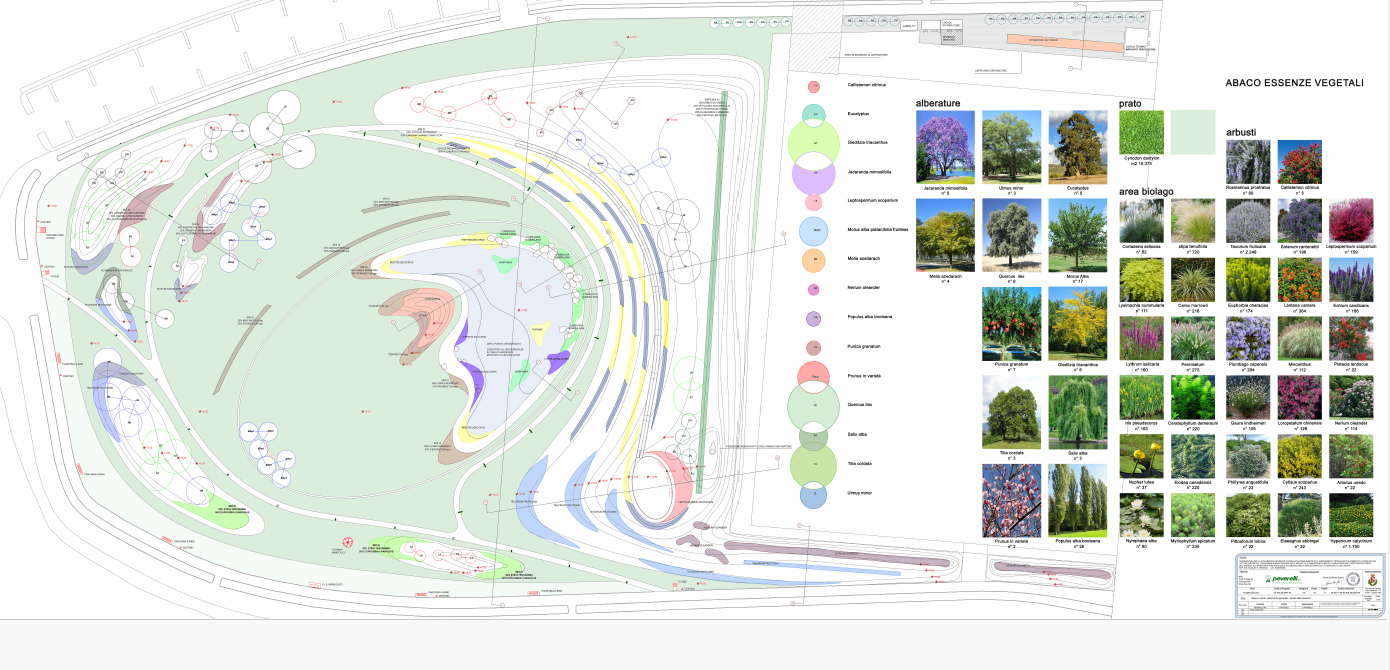Image resolution: width=1390 pixels, height=670 pixels.
Task: Open the Nymphaea alba water lily photo
Action: click(x=1141, y=516)
